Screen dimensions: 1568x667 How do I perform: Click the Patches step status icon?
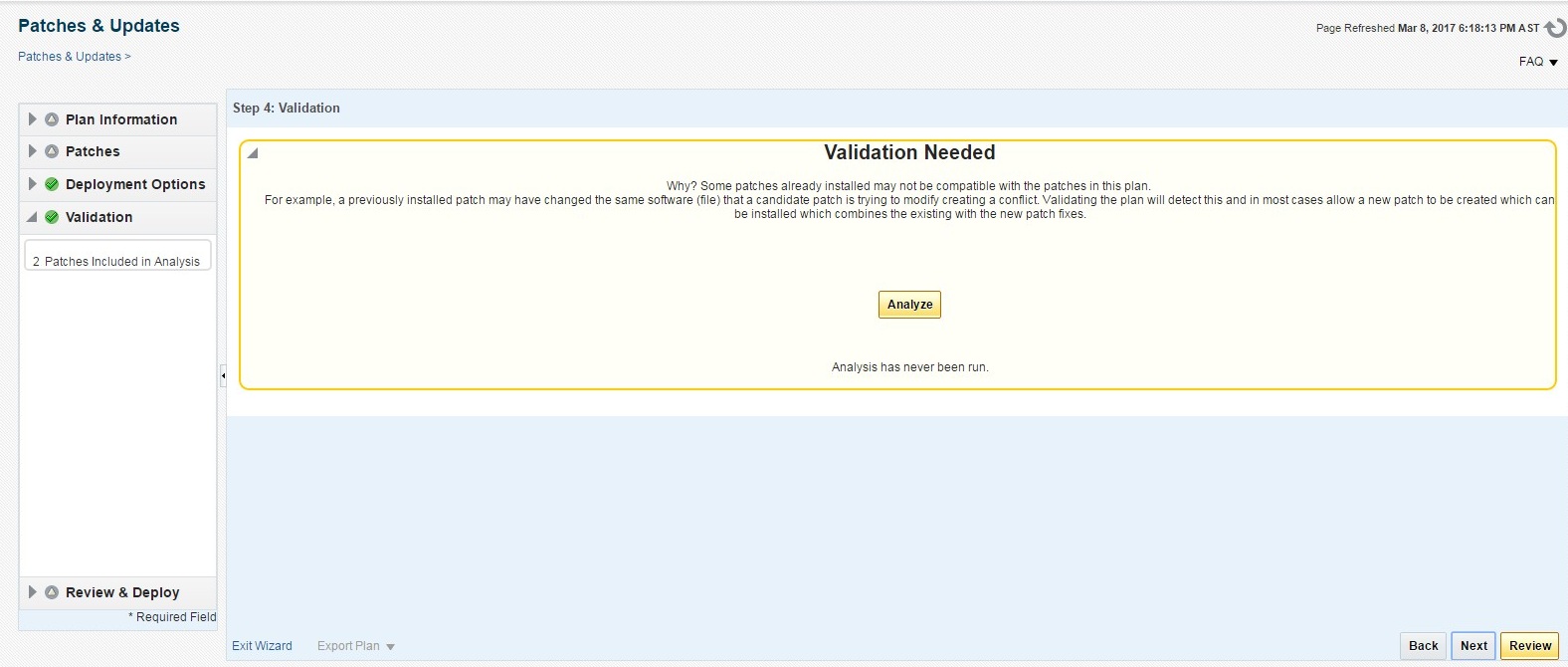point(52,151)
